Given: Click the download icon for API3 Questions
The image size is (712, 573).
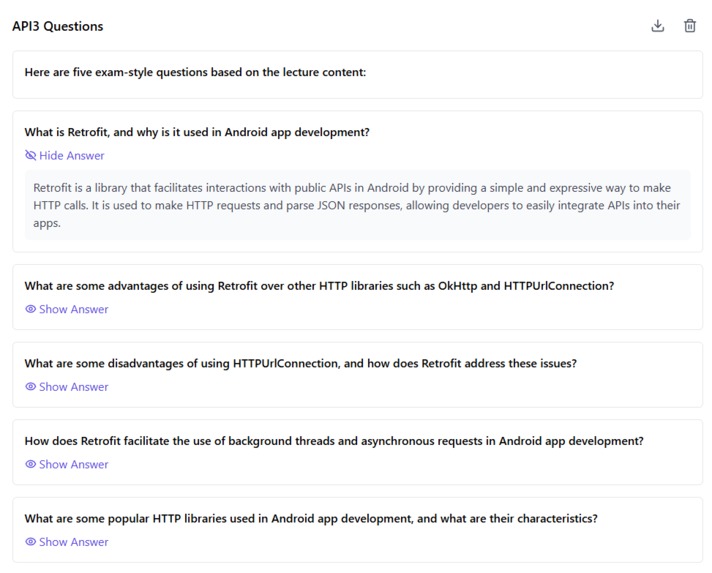Looking at the screenshot, I should (x=657, y=26).
